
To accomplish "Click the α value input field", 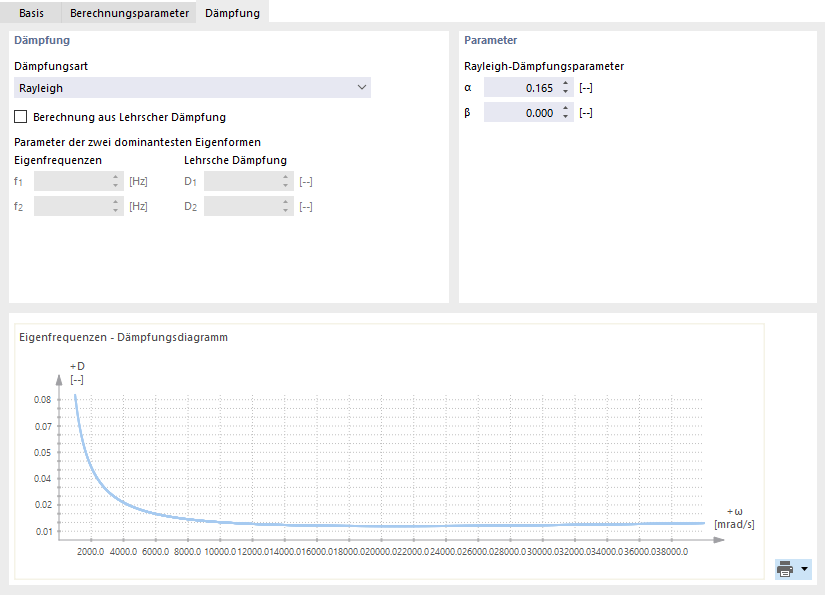I will click(x=520, y=88).
